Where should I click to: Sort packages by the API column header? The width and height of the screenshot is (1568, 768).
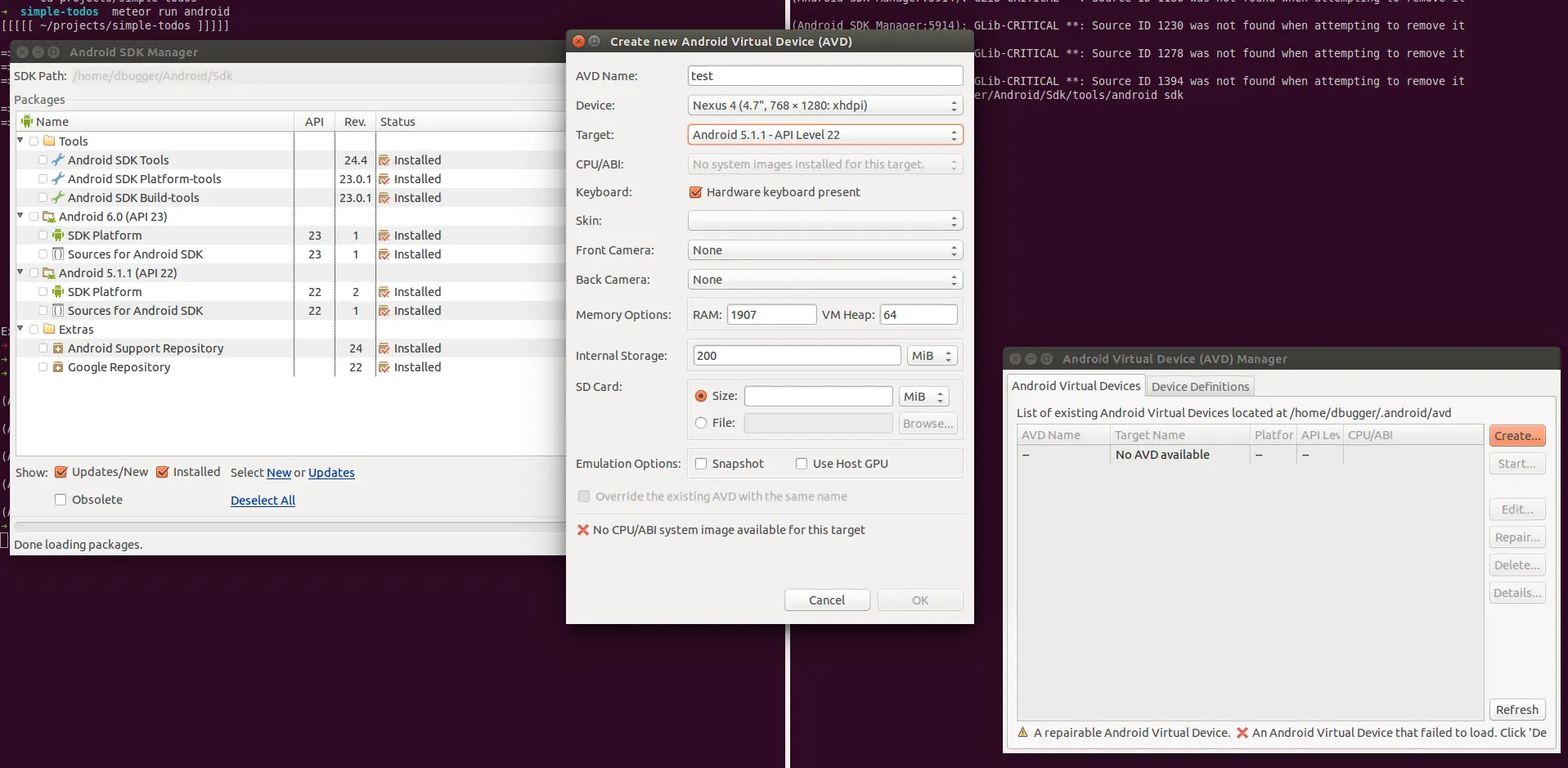[315, 122]
